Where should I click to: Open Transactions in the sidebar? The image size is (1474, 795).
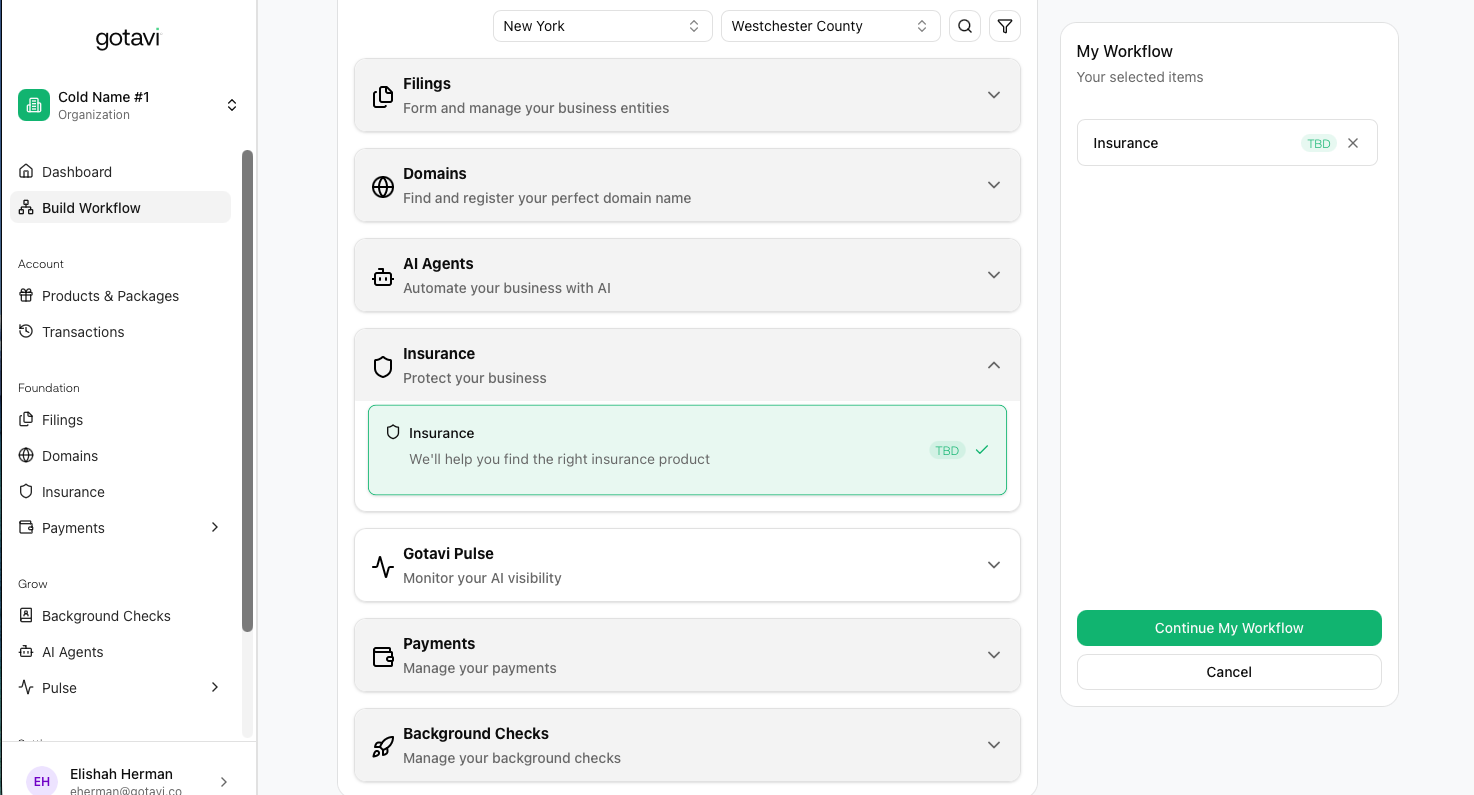point(120,332)
